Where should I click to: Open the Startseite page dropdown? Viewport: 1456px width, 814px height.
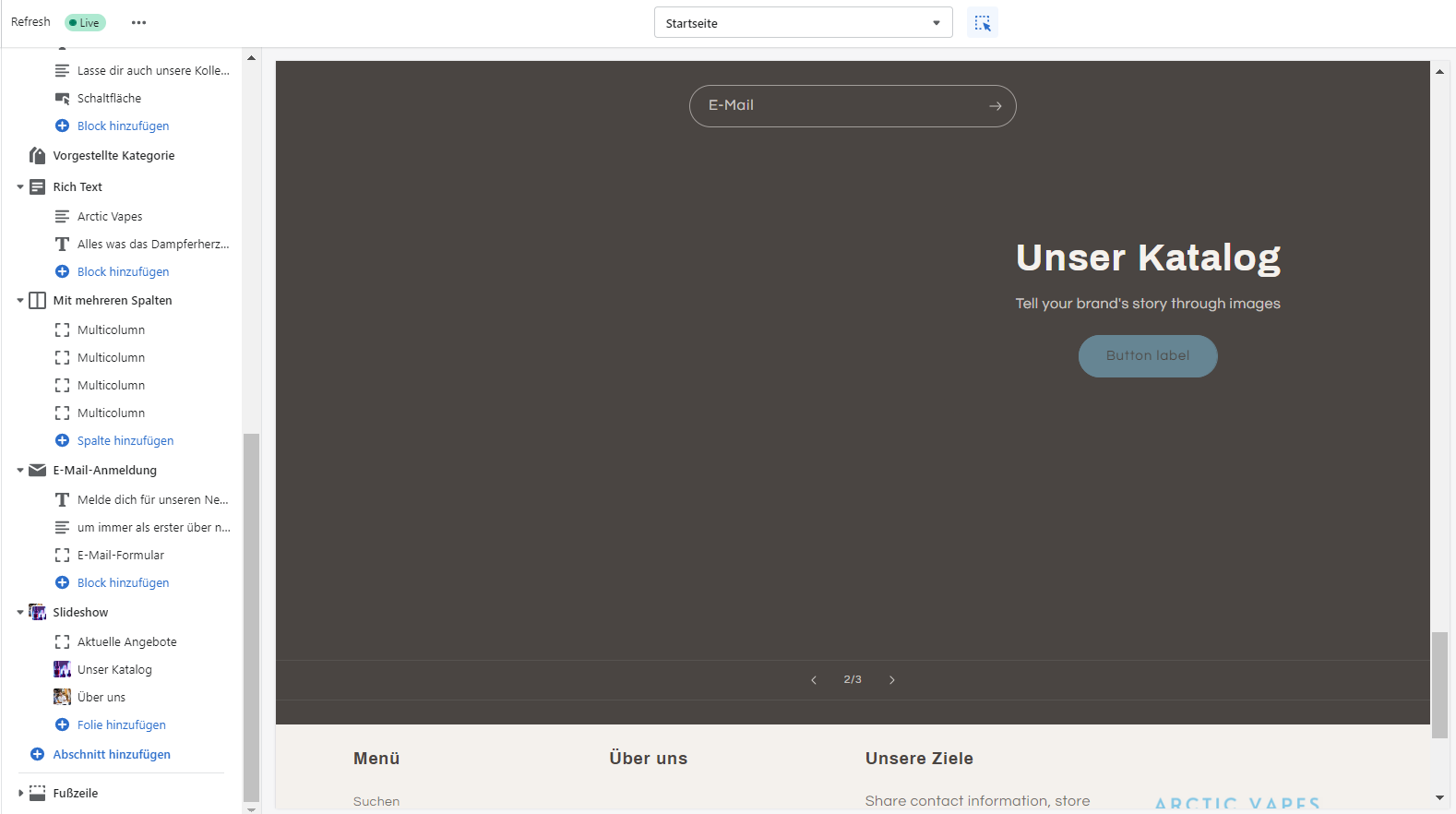803,23
